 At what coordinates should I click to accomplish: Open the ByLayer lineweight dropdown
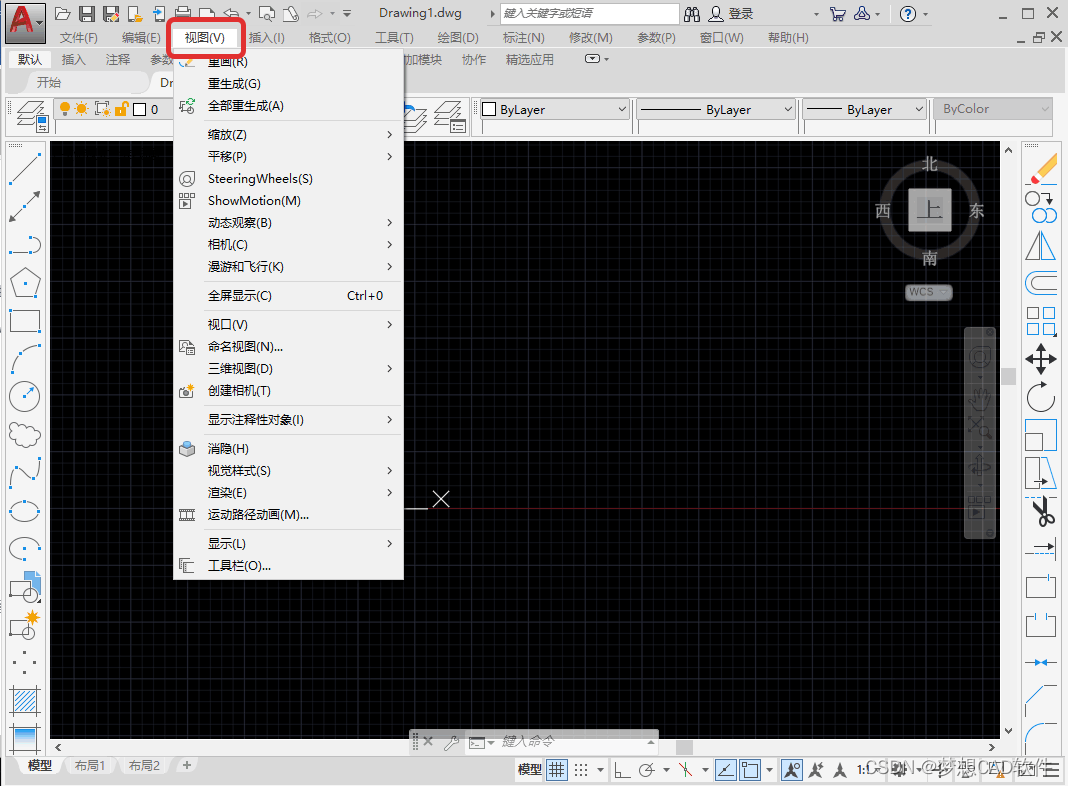pos(865,110)
